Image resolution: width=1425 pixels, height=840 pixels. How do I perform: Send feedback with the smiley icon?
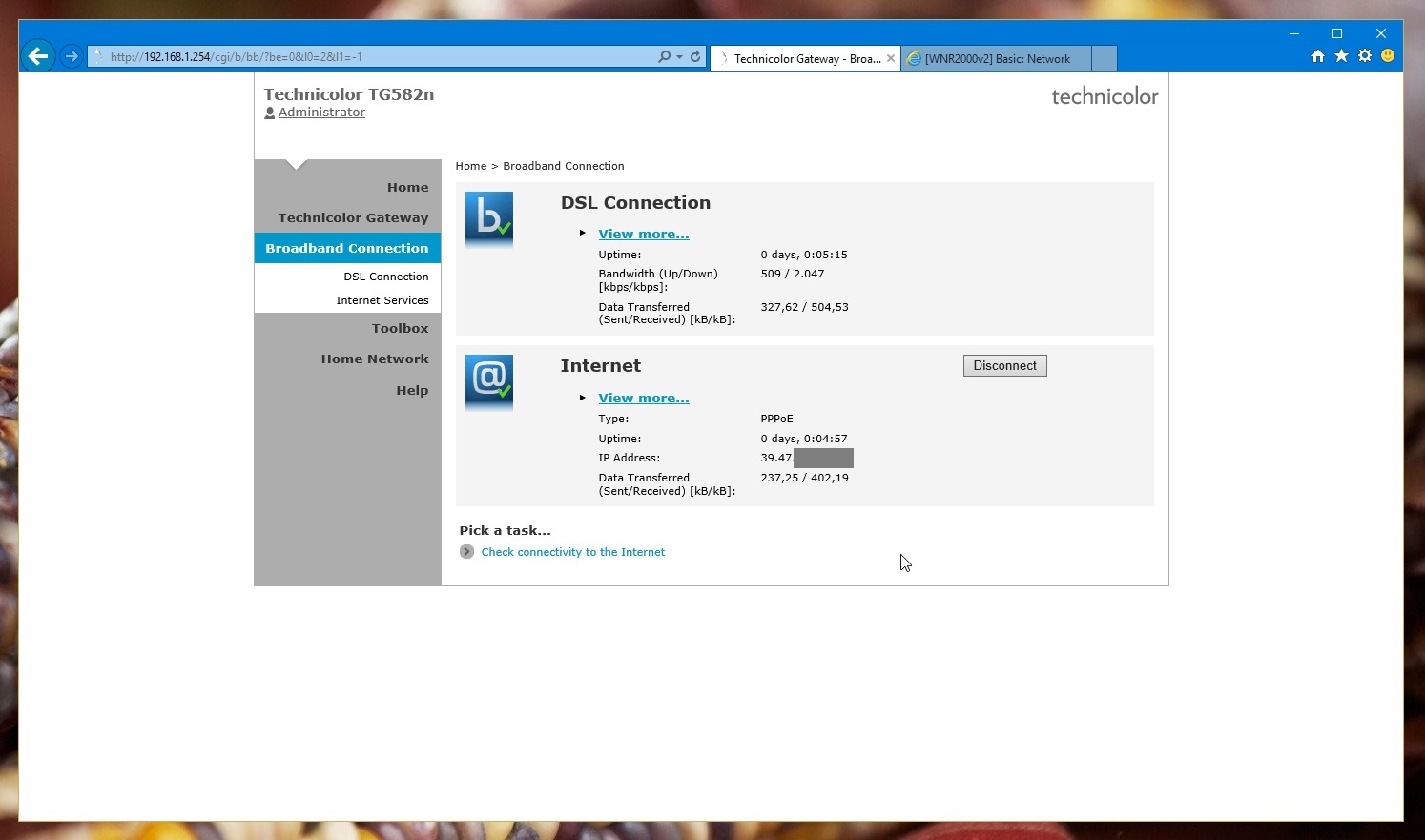coord(1388,56)
